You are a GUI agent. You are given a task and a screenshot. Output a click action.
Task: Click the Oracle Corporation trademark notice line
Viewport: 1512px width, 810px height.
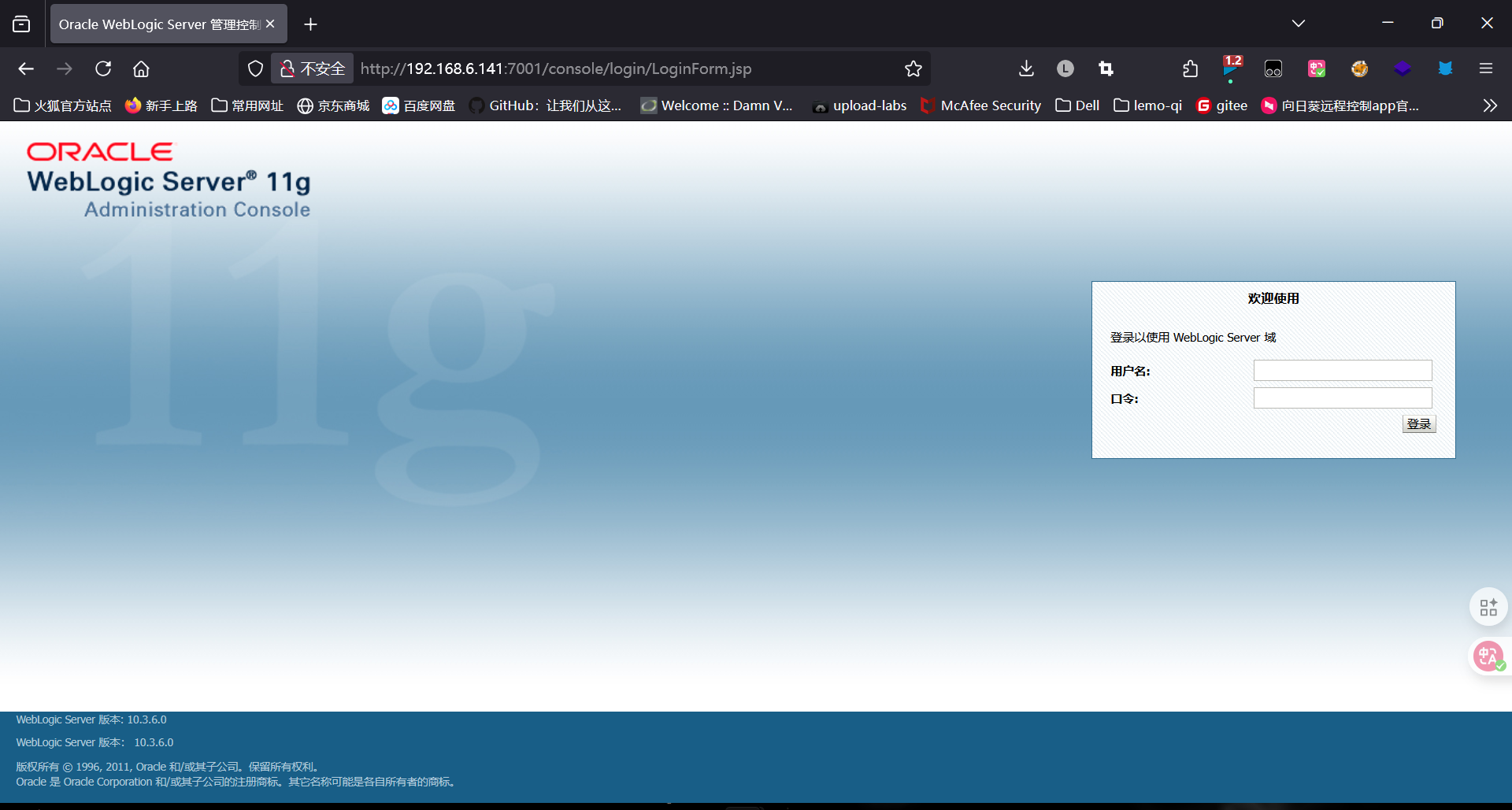[x=236, y=782]
